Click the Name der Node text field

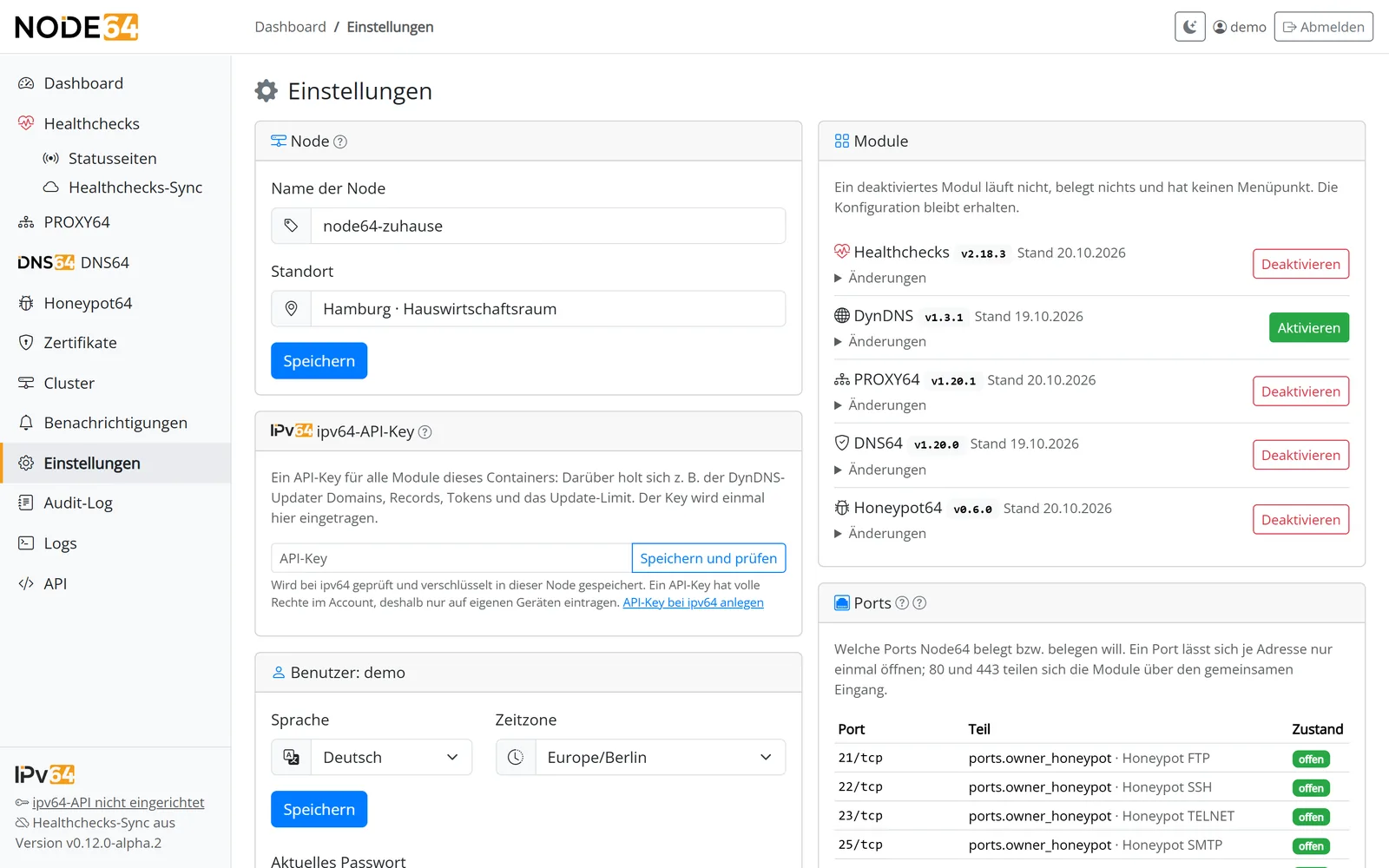pos(549,226)
